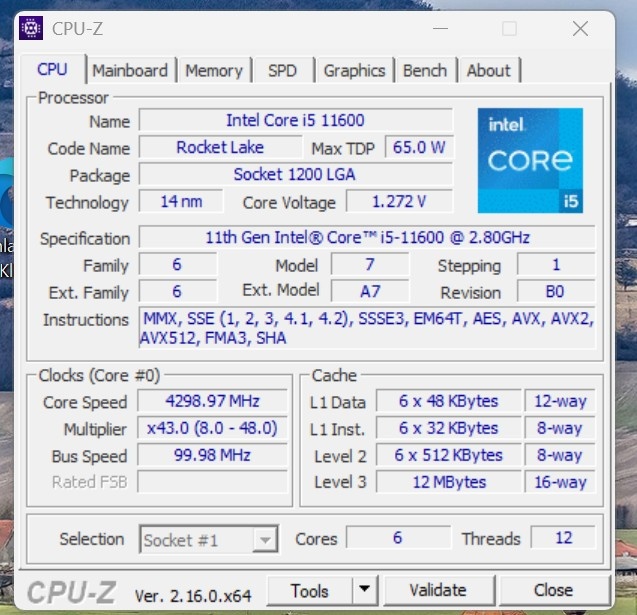Click the Tools button
Viewport: 637px width, 615px height.
tap(310, 591)
